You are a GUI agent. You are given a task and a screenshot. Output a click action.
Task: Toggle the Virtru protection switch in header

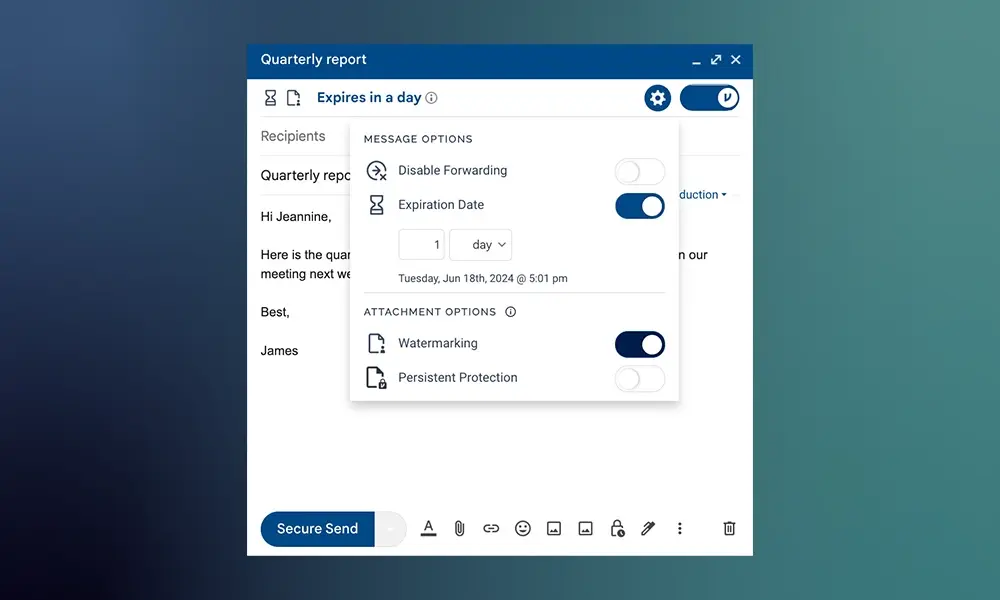[x=709, y=98]
